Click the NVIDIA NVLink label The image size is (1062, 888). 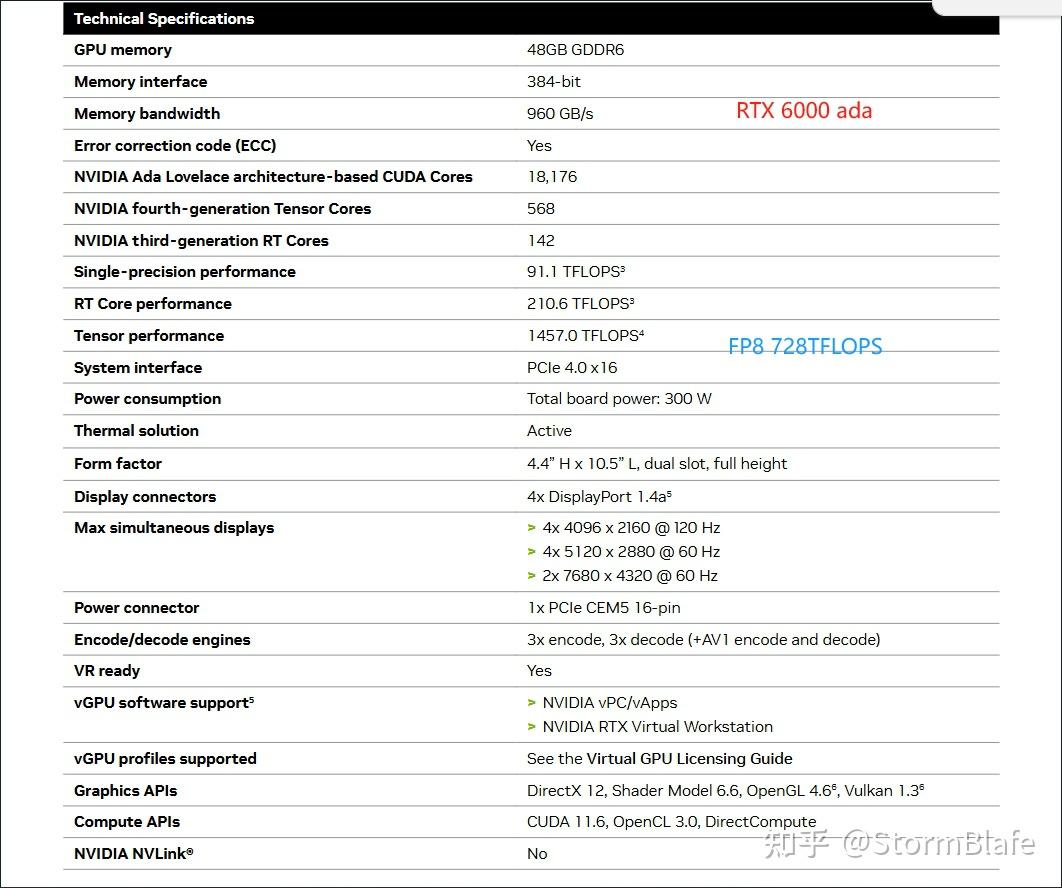pyautogui.click(x=133, y=854)
